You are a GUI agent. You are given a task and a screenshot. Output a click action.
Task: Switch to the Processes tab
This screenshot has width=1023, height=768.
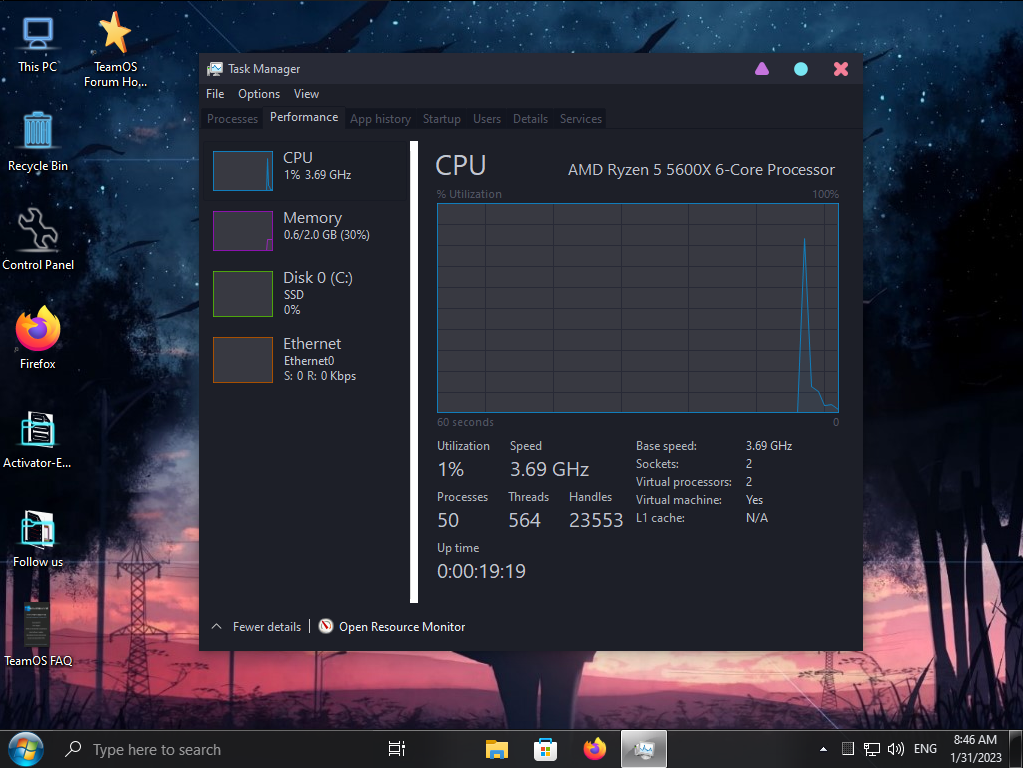click(232, 119)
